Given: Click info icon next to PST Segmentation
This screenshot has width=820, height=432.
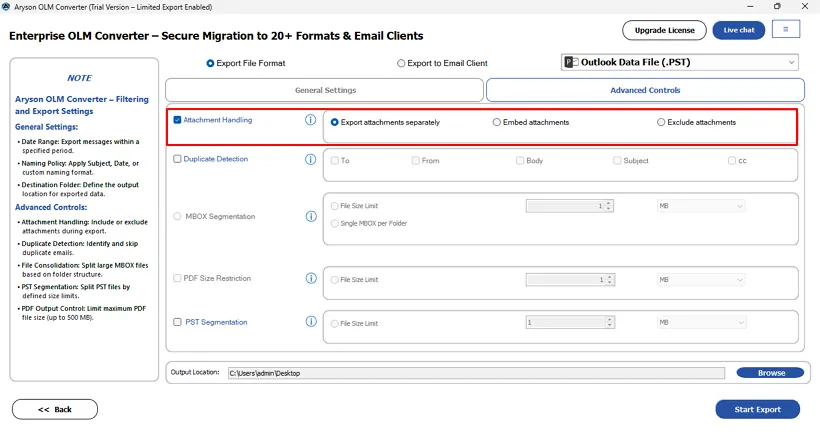Looking at the screenshot, I should (x=310, y=322).
